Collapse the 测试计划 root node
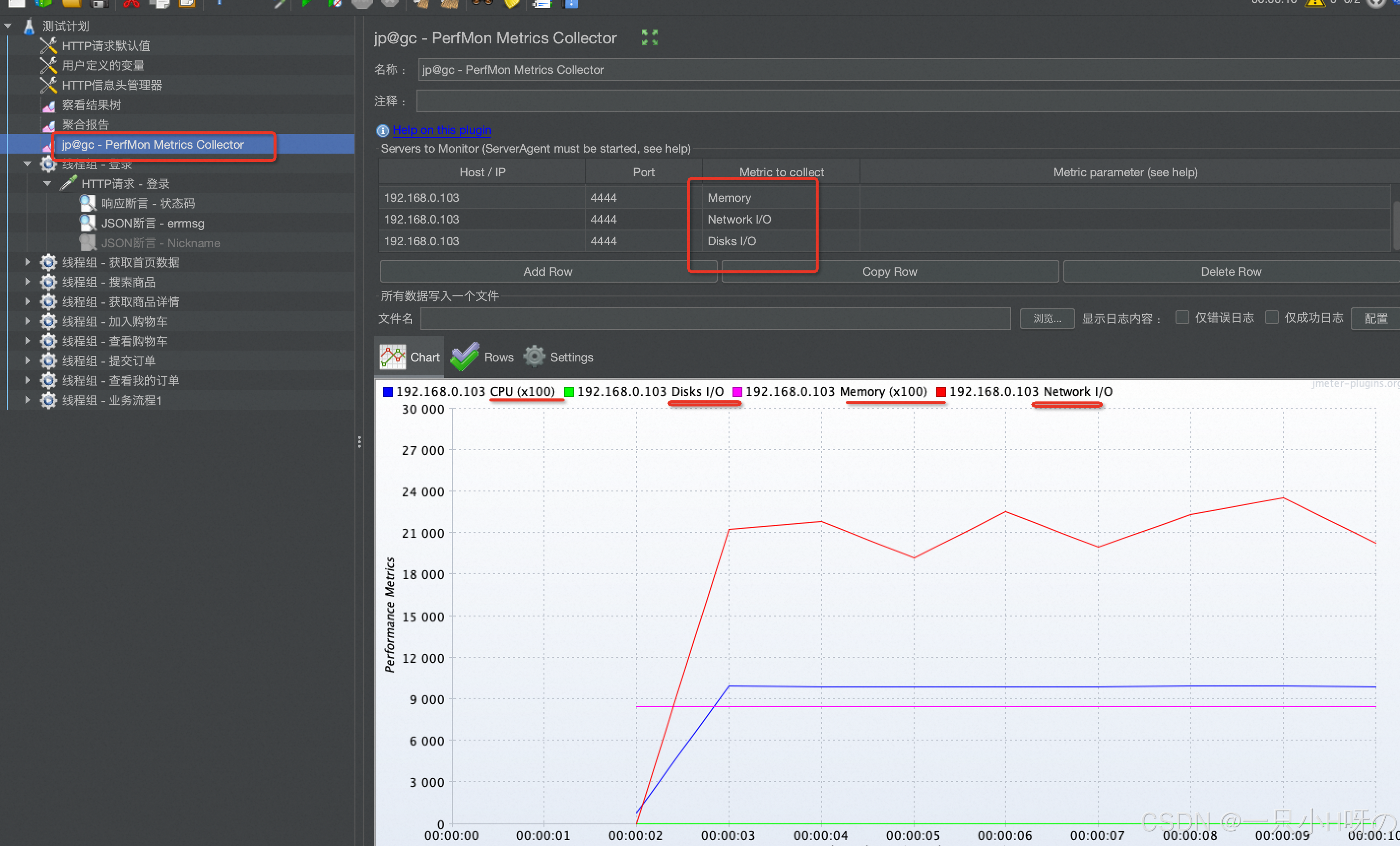 point(8,26)
